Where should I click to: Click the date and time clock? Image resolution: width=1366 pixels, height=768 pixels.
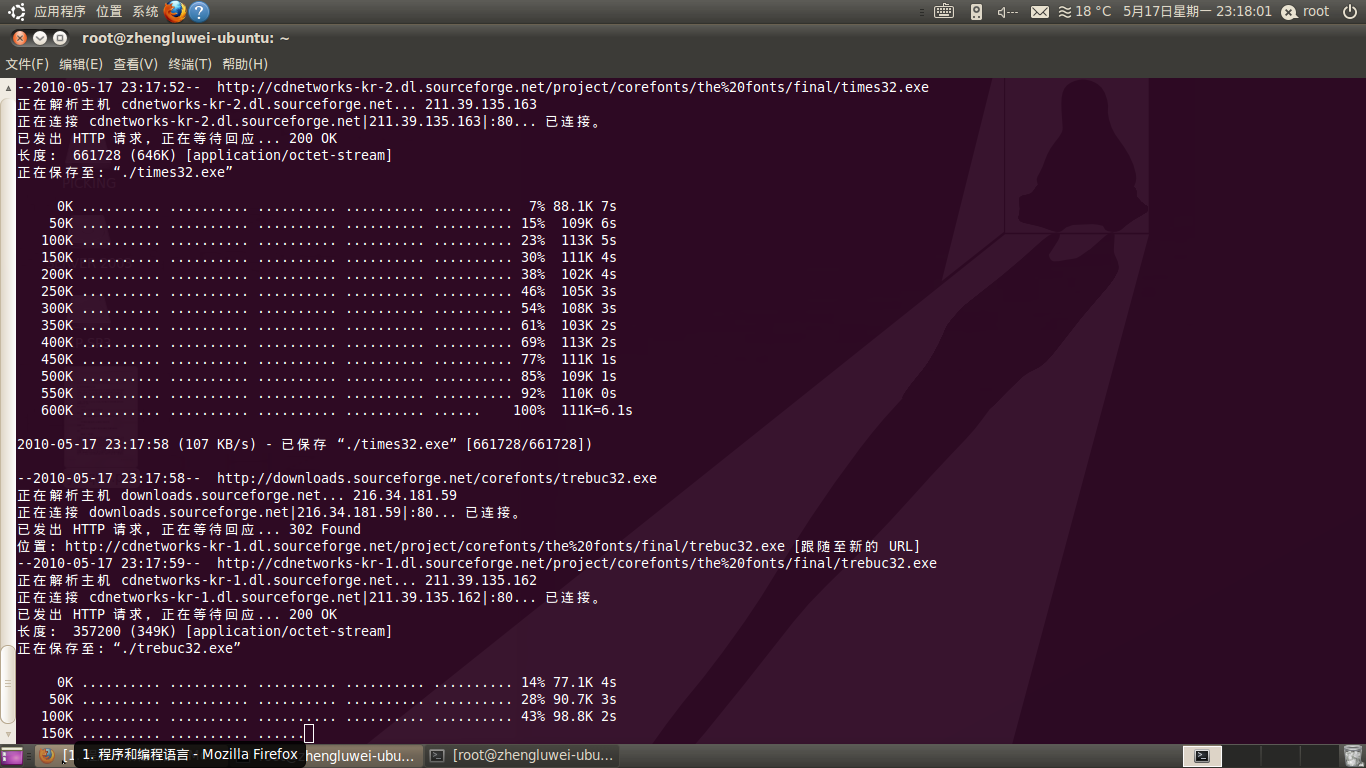1197,12
